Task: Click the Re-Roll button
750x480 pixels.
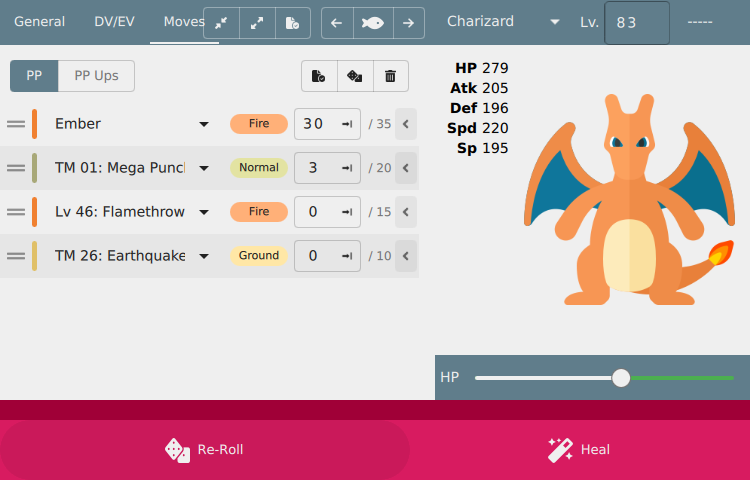Action: pyautogui.click(x=205, y=450)
